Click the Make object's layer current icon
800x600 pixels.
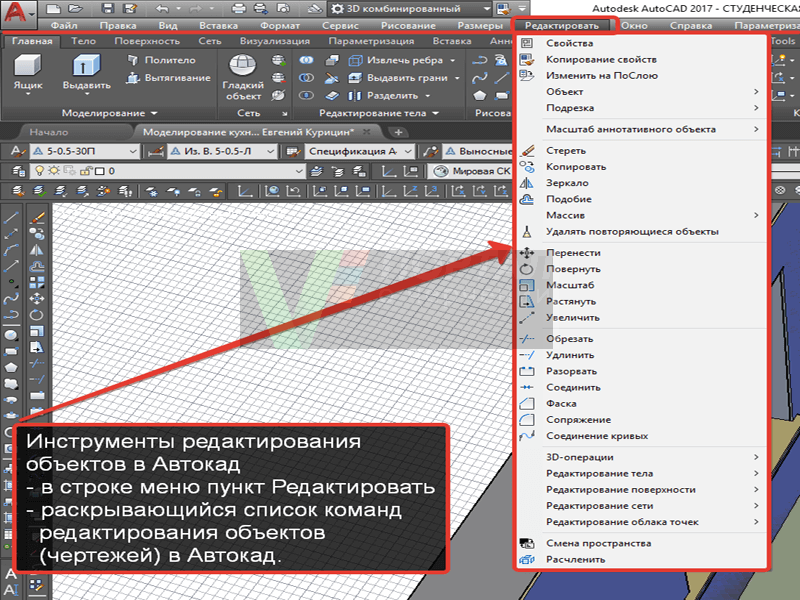(x=317, y=171)
